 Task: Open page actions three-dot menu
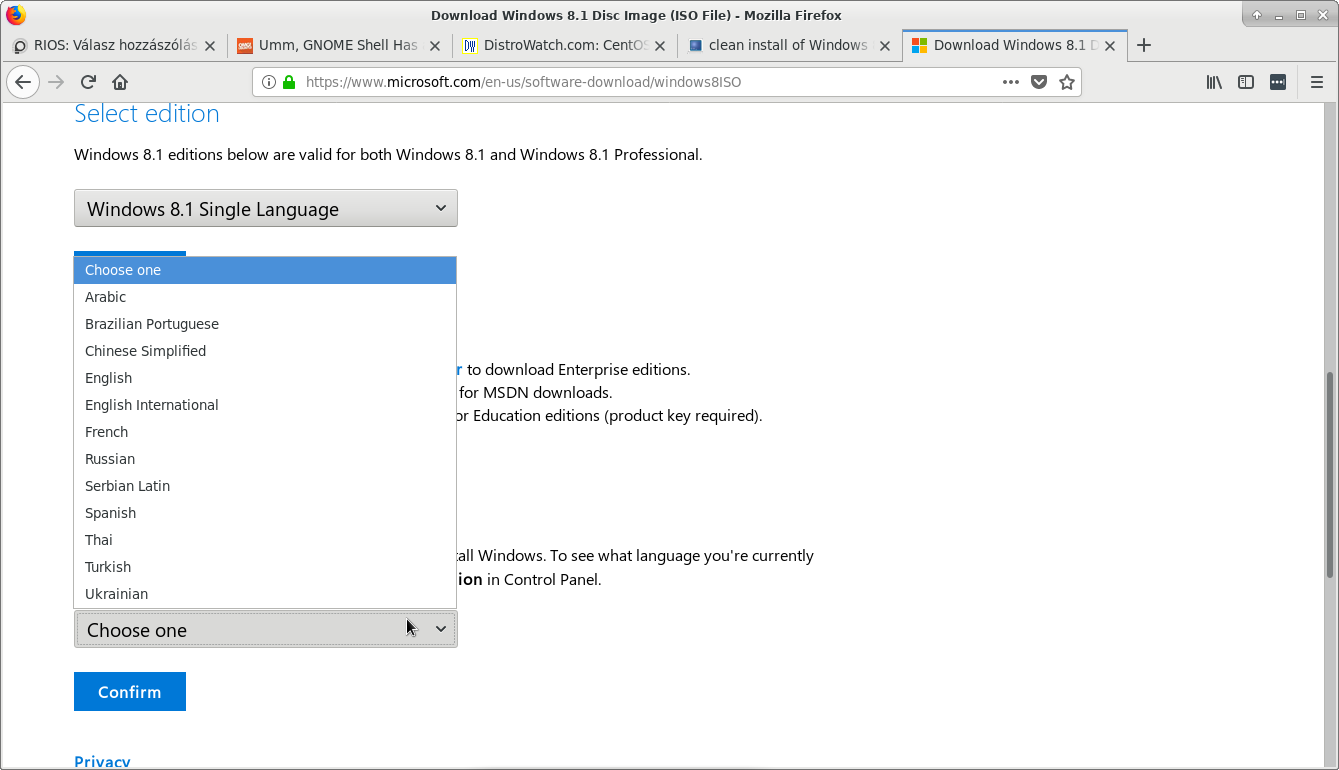pos(1011,82)
